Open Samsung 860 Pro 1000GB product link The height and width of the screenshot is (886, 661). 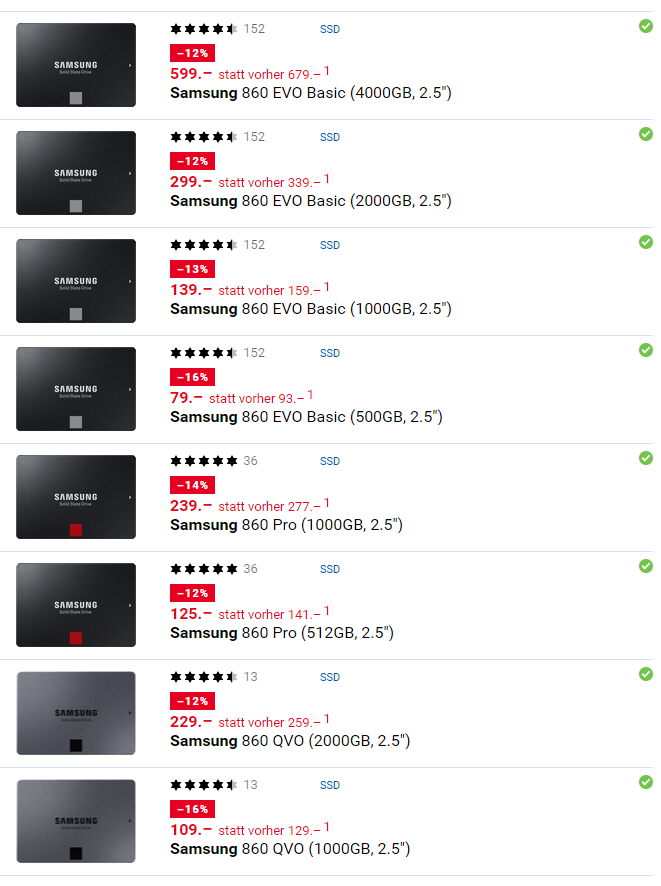pos(286,525)
